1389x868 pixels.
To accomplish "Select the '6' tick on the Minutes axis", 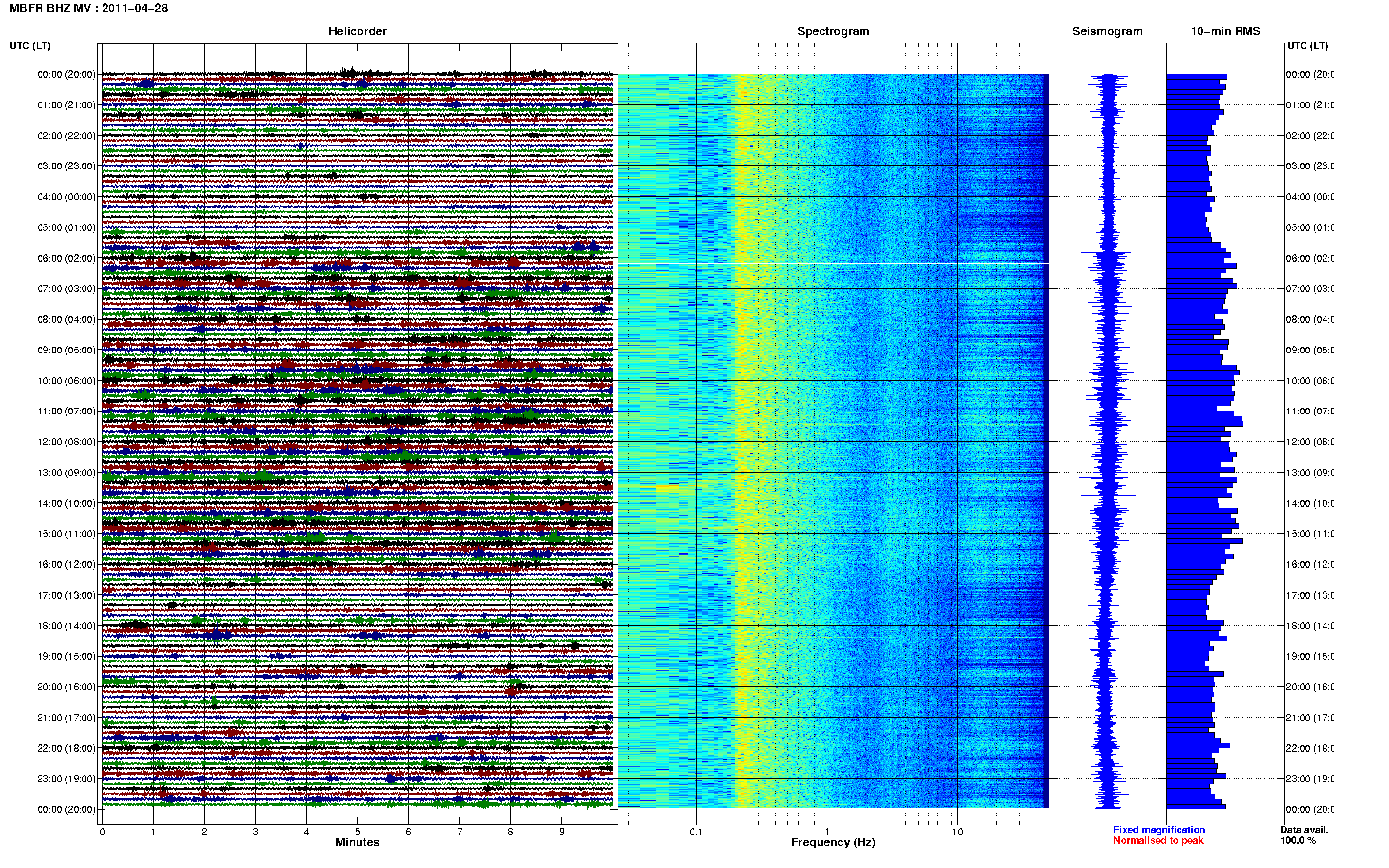I will pyautogui.click(x=408, y=832).
